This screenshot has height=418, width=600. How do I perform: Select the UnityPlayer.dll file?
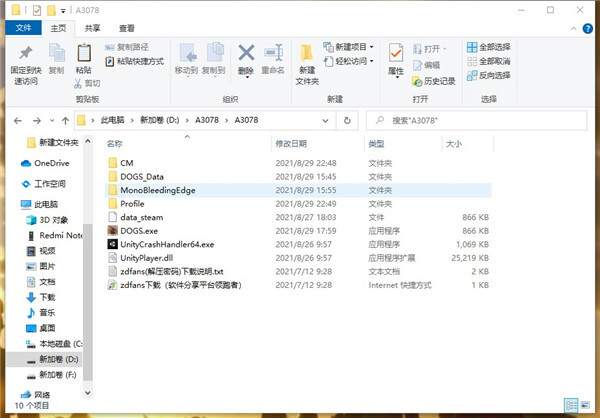298,258
